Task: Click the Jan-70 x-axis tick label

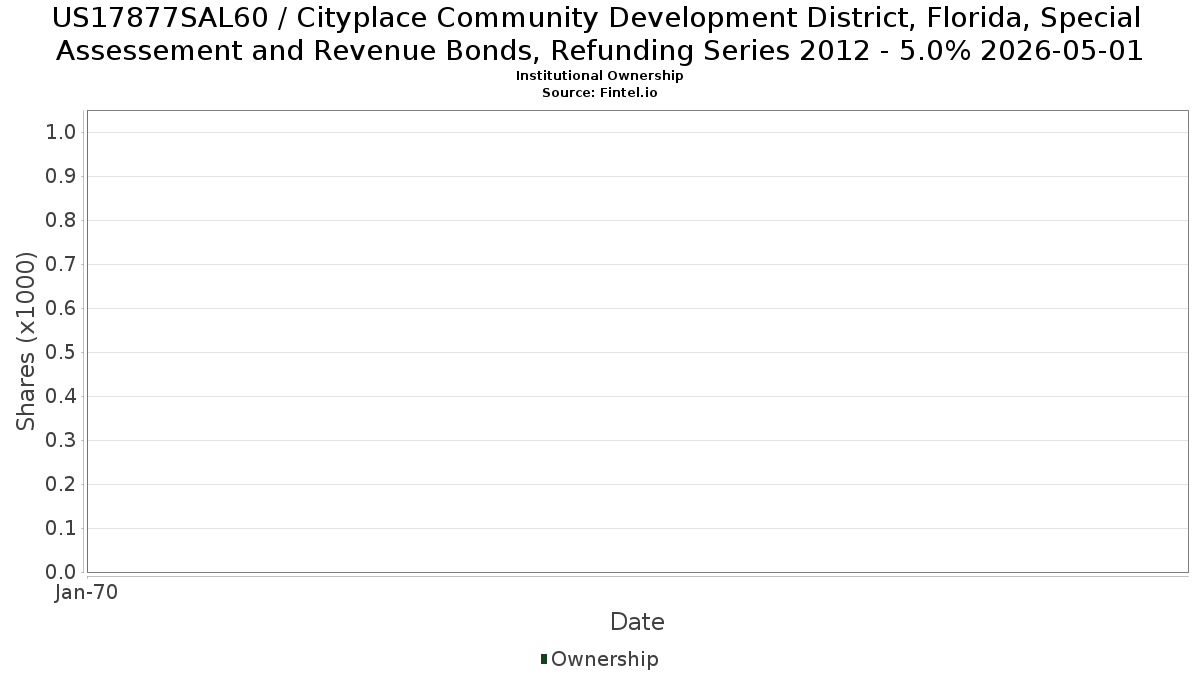Action: pos(86,593)
